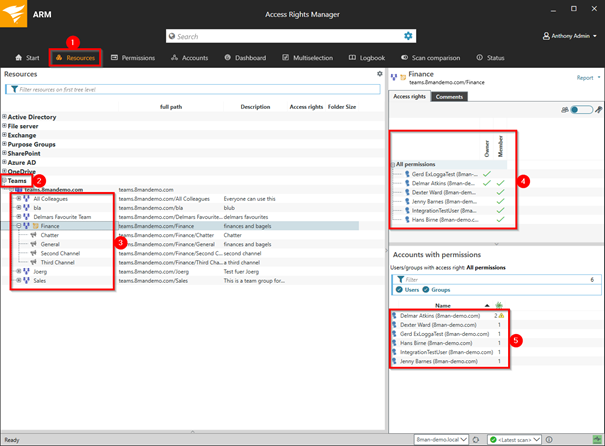Click the activity icon in status bar corner
The image size is (605, 446).
597,439
